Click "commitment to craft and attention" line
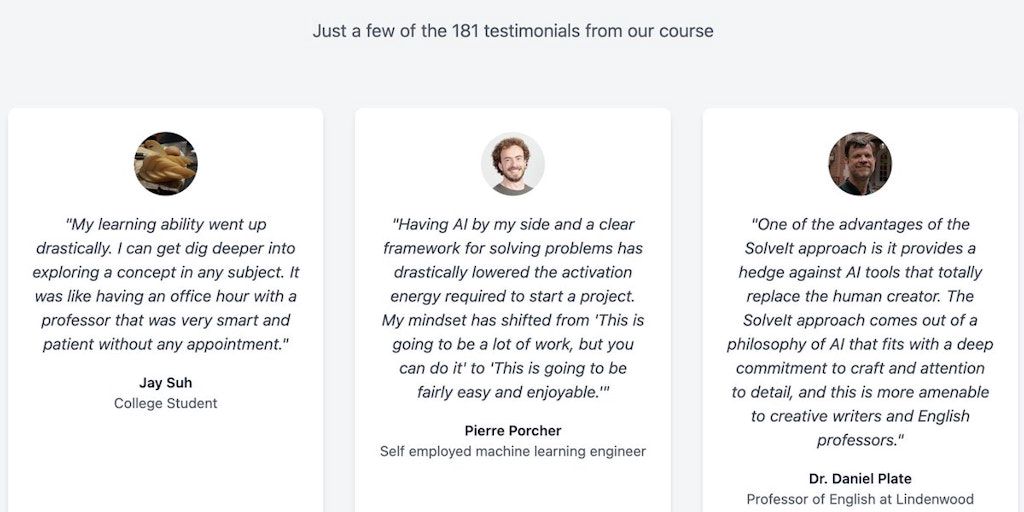1024x512 pixels. [x=860, y=369]
